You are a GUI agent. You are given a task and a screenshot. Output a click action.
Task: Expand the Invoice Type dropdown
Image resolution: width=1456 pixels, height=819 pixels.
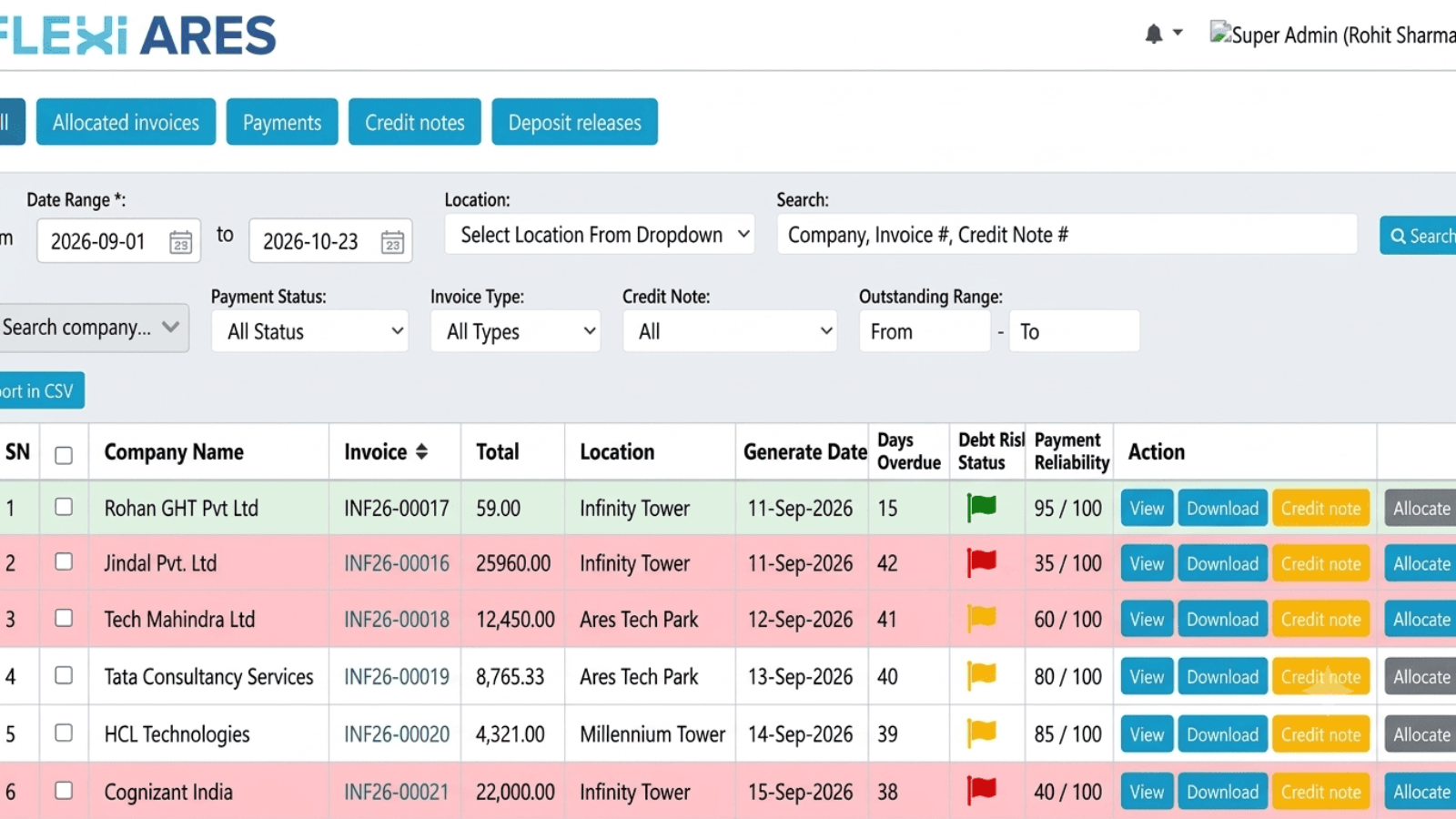point(516,331)
